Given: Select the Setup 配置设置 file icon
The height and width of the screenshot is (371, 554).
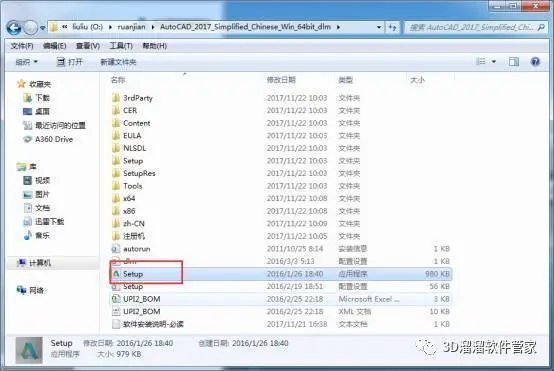Looking at the screenshot, I should click(116, 286).
